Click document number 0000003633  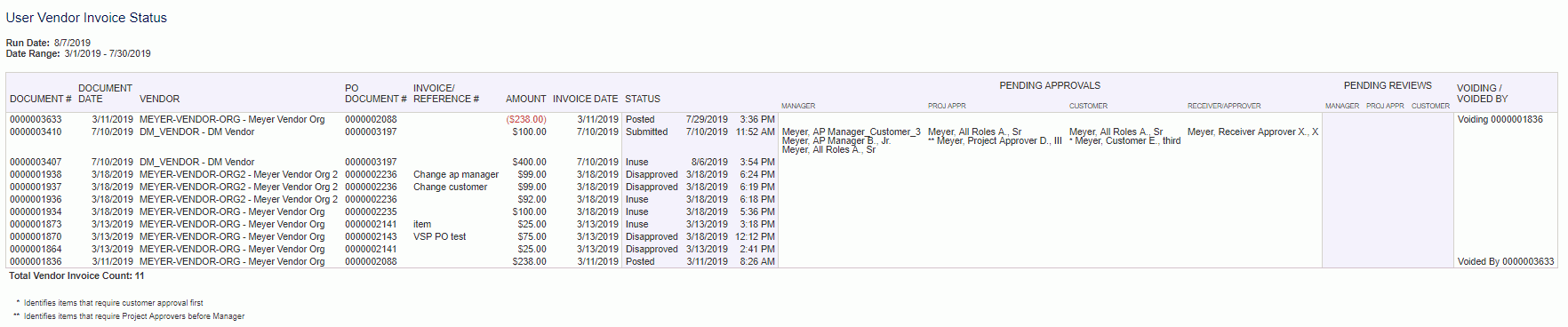pos(36,119)
